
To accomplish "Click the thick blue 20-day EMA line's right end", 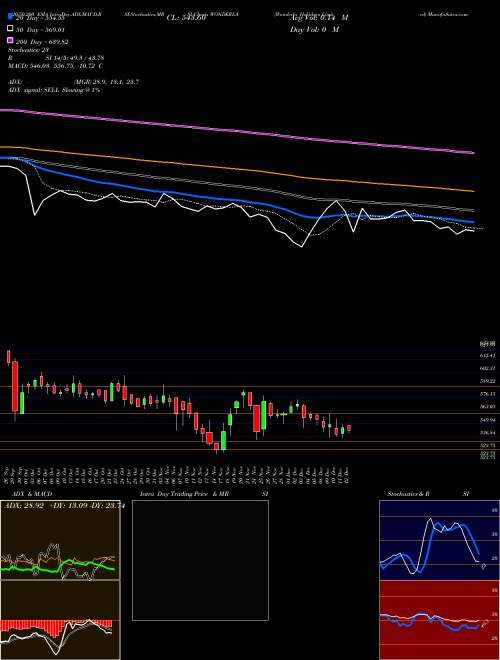I will pos(473,221).
